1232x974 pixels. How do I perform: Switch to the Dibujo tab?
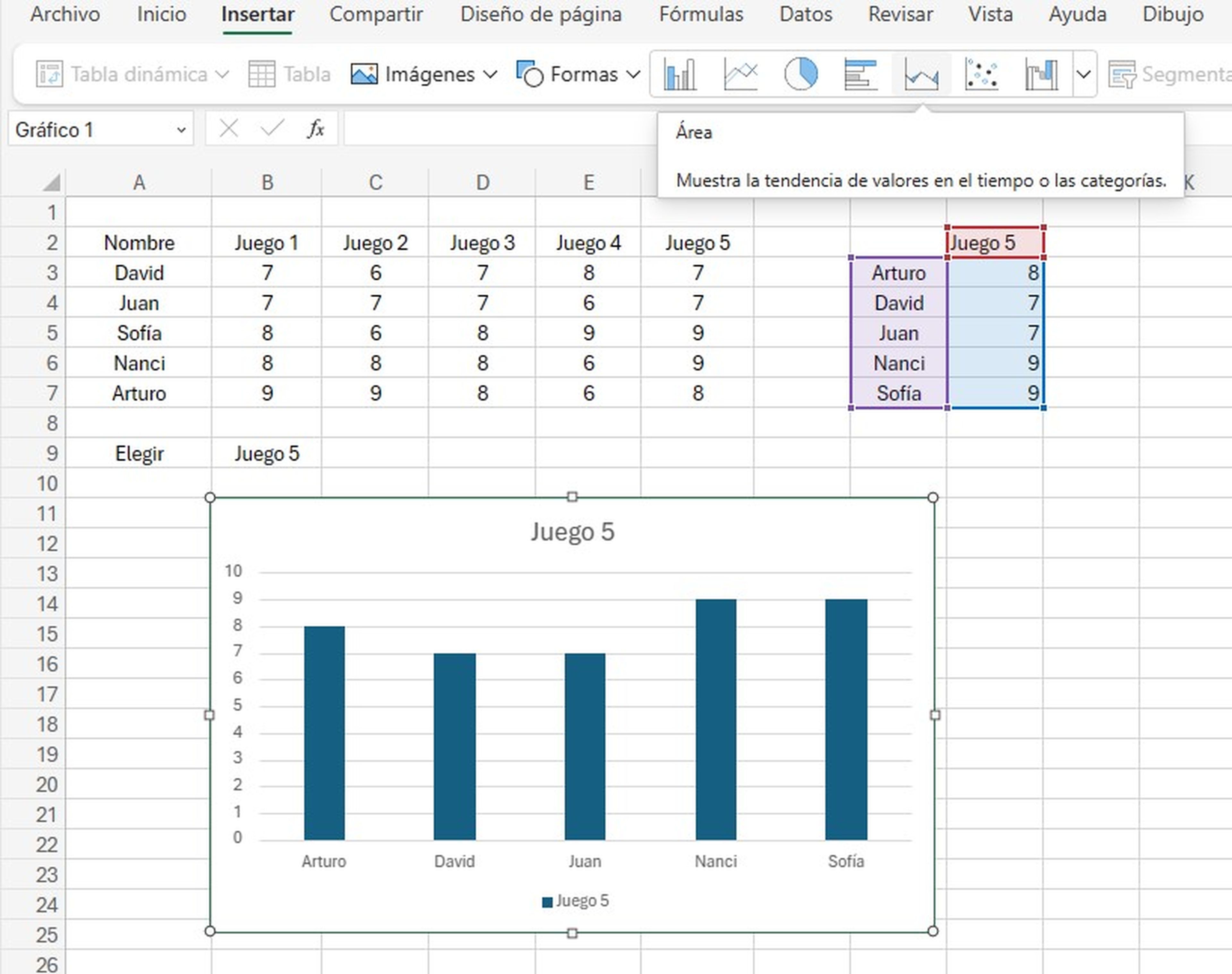[x=1173, y=14]
